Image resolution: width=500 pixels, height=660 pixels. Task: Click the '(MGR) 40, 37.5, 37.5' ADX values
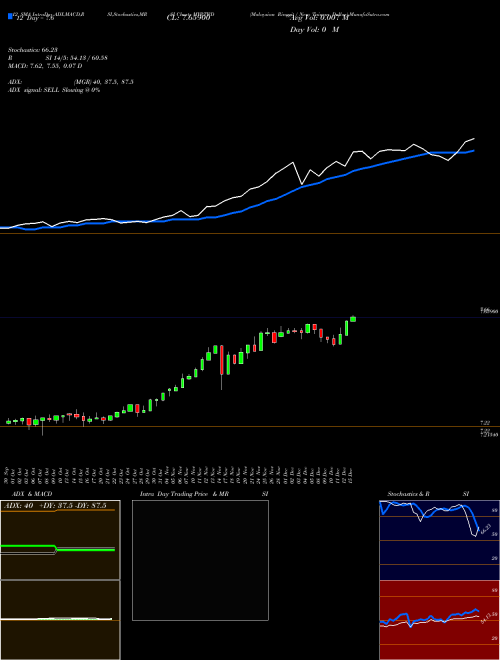[104, 82]
